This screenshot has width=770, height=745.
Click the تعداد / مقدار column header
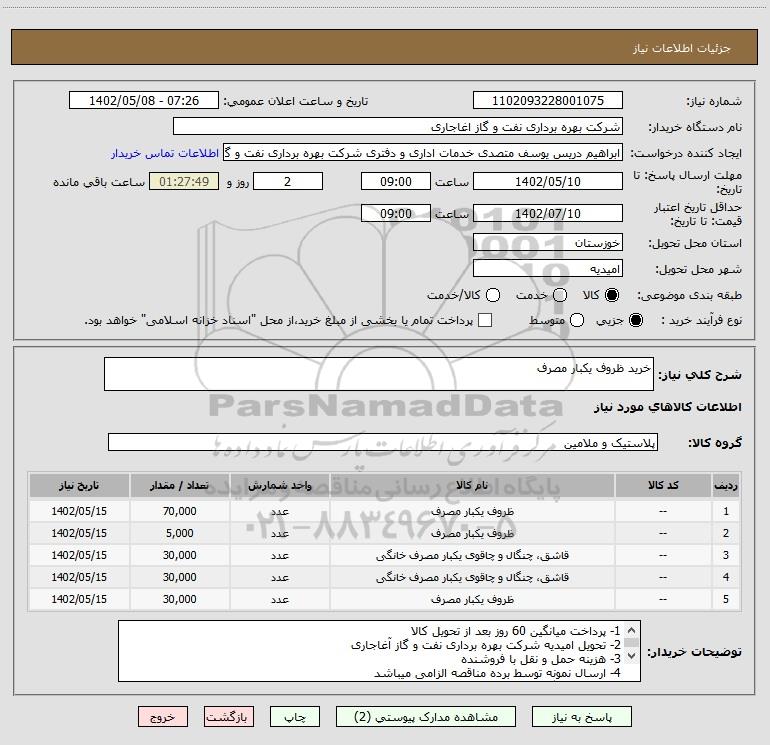tap(179, 485)
